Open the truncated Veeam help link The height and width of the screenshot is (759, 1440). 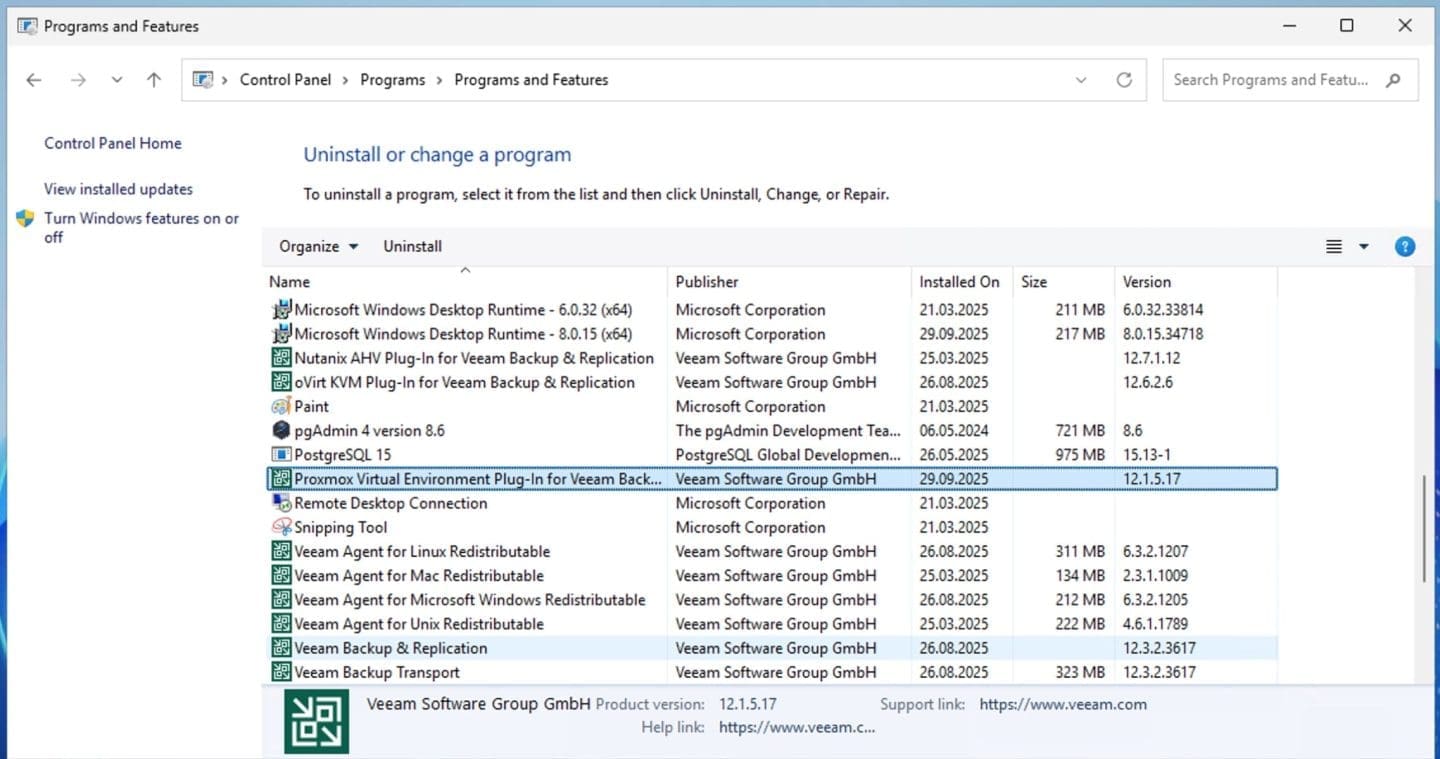797,727
